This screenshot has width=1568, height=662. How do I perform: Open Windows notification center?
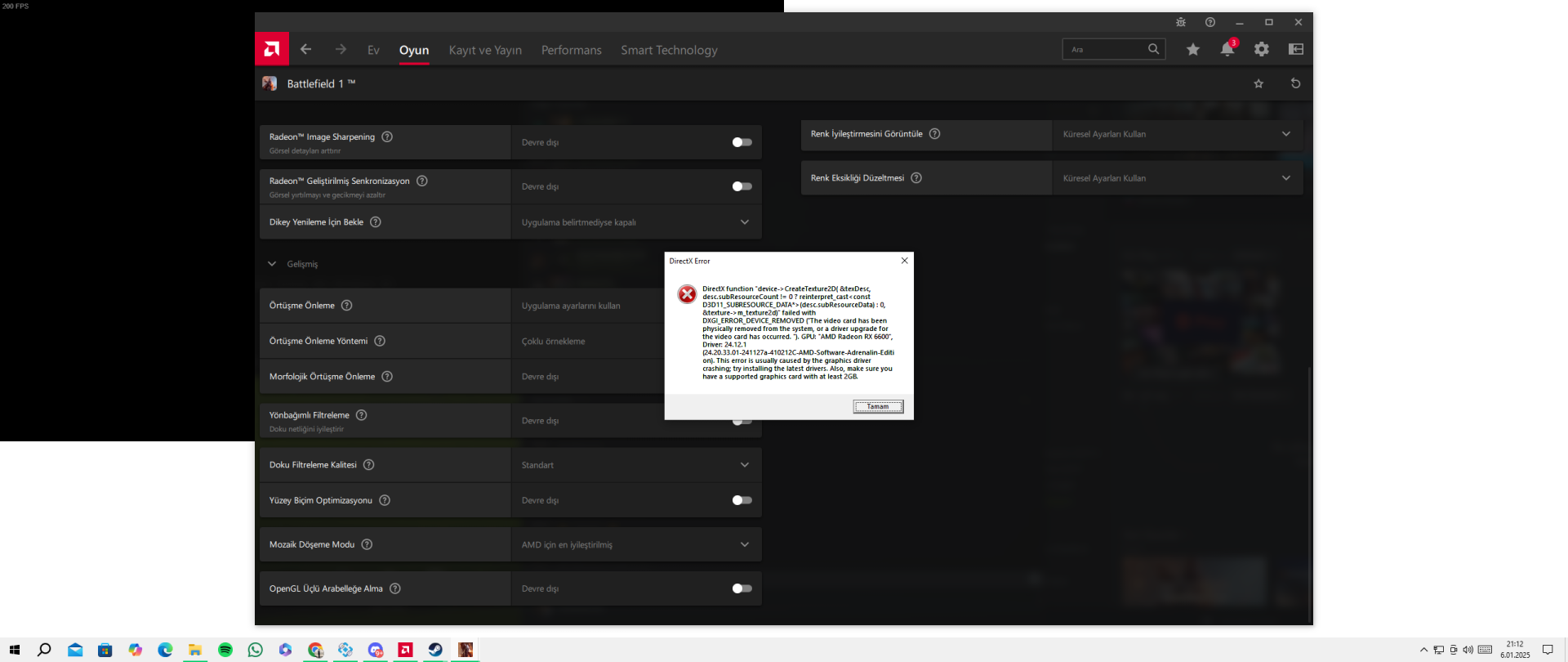1548,650
